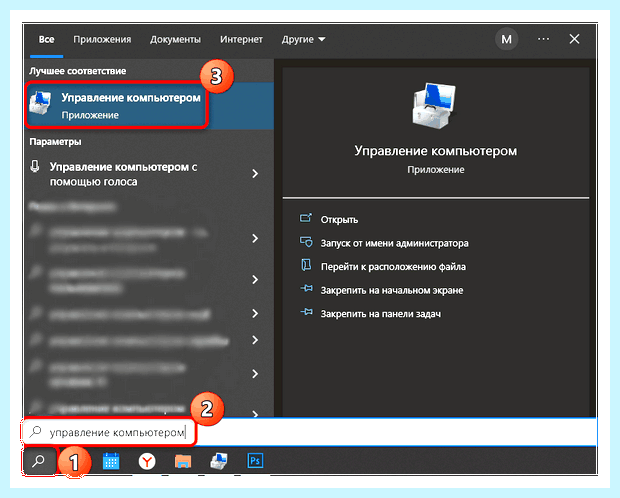620x498 pixels.
Task: Switch to the Приложения tab
Action: pyautogui.click(x=102, y=40)
